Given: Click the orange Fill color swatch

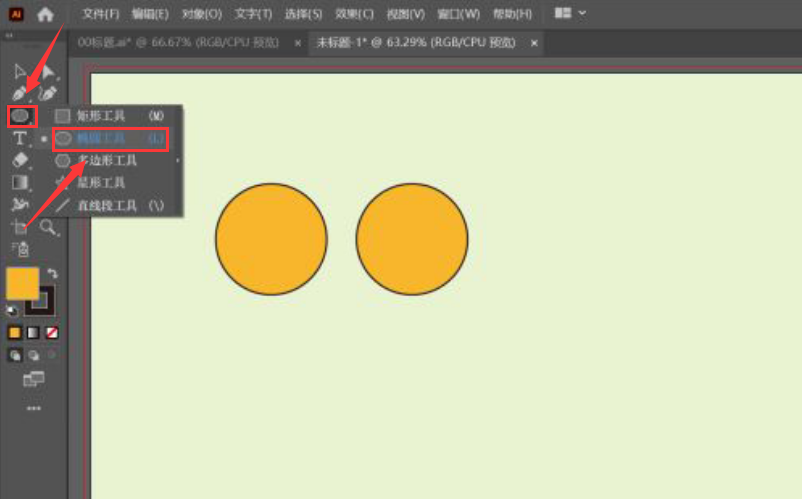Looking at the screenshot, I should [x=22, y=283].
